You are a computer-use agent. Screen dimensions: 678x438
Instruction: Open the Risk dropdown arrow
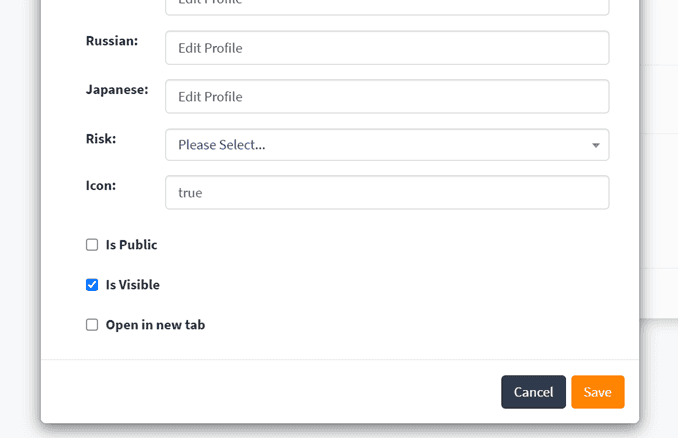pyautogui.click(x=595, y=145)
